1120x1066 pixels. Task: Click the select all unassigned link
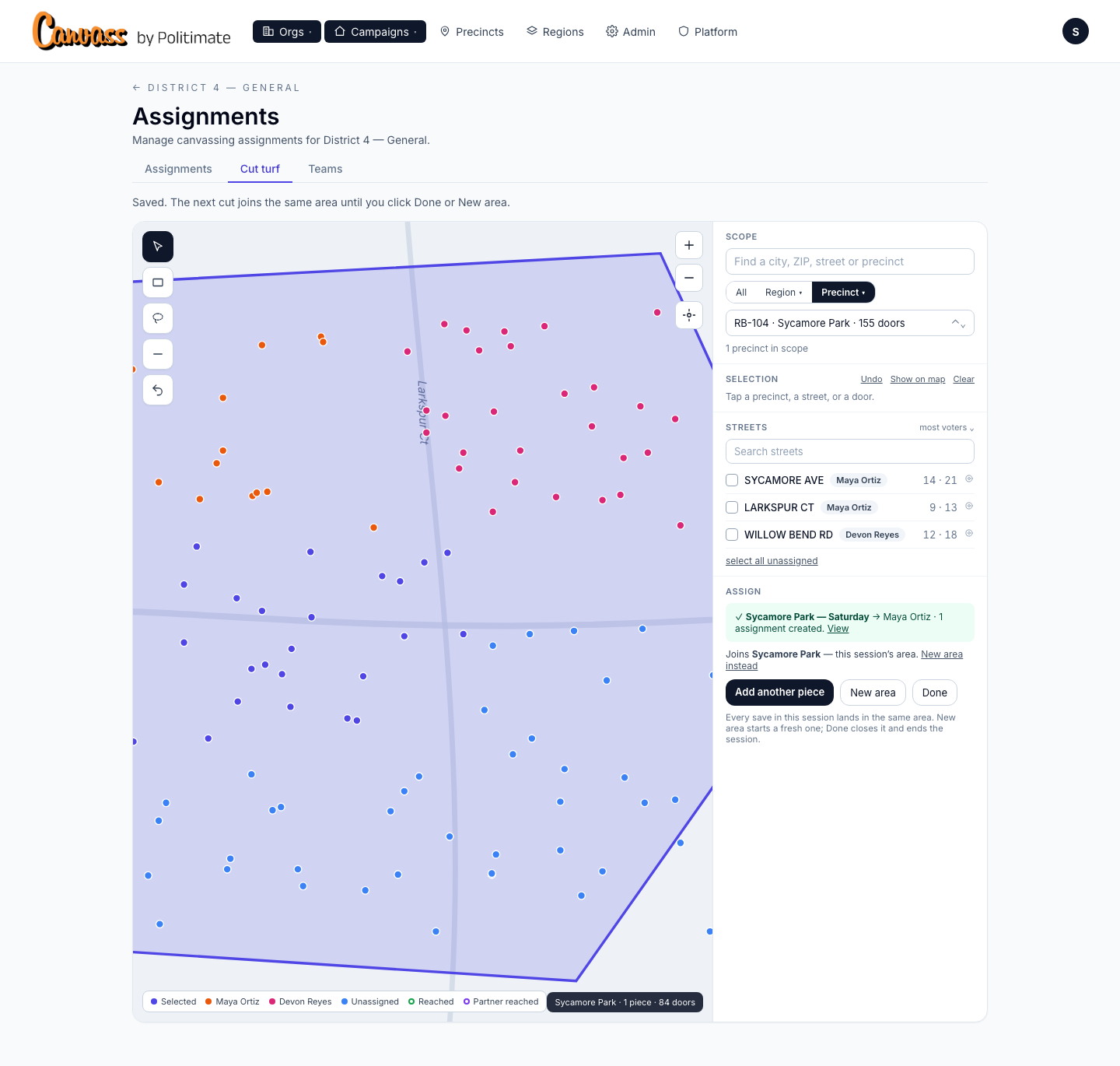pos(772,561)
